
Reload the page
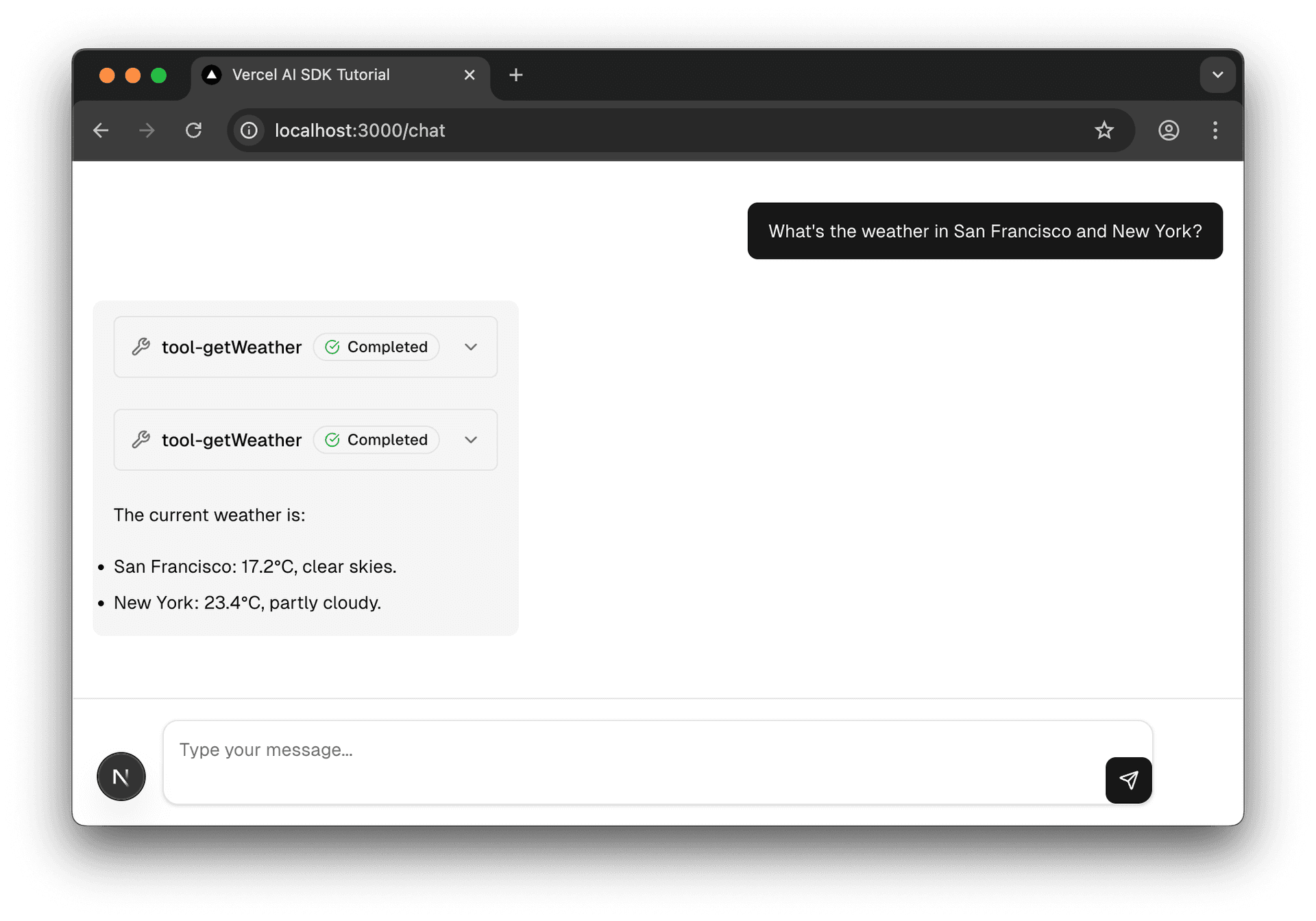[x=194, y=130]
